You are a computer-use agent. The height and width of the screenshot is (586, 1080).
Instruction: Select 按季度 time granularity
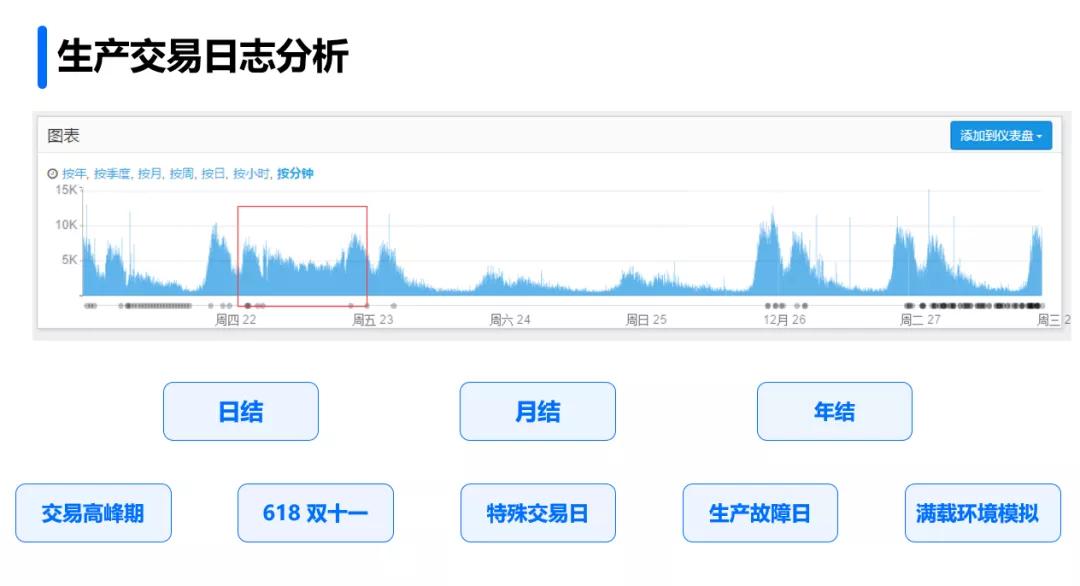pos(110,174)
